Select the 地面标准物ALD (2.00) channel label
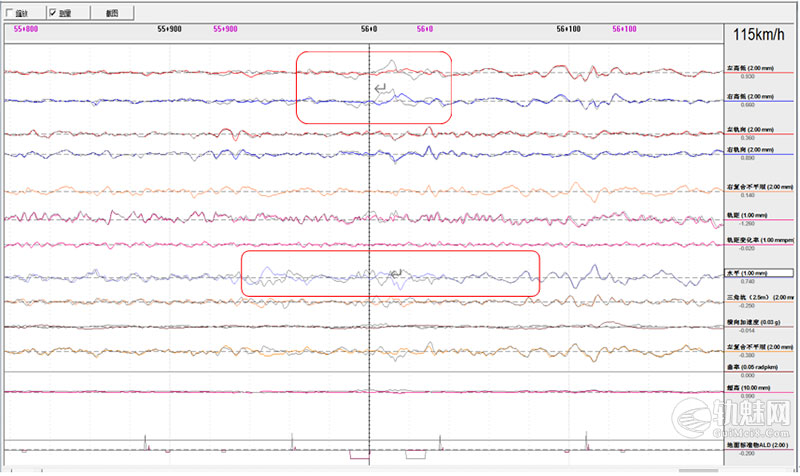 pos(759,445)
